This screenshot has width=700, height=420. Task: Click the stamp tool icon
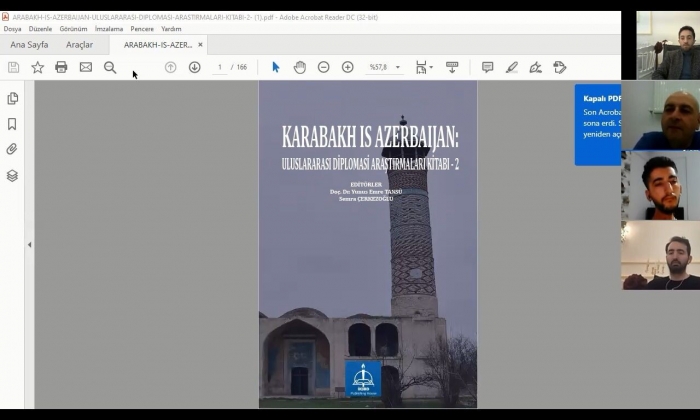point(559,67)
